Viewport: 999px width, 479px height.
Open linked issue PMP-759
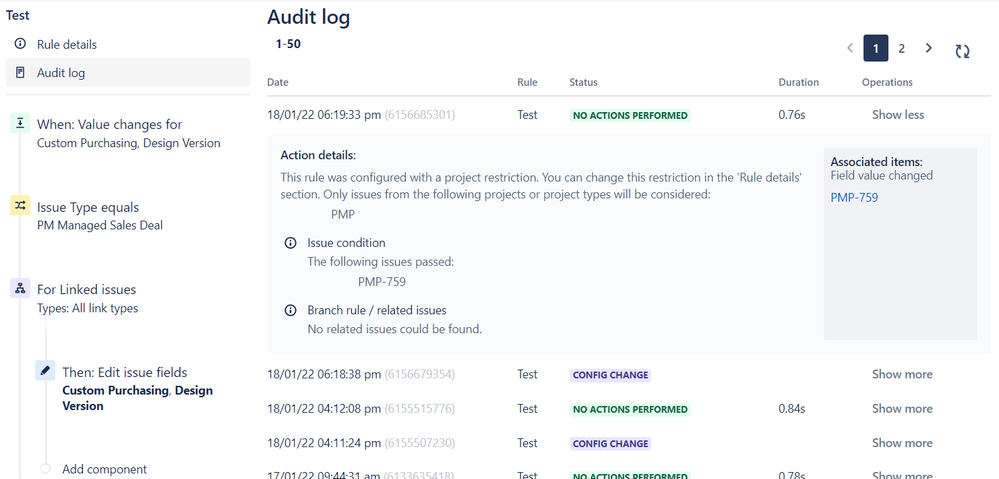854,197
